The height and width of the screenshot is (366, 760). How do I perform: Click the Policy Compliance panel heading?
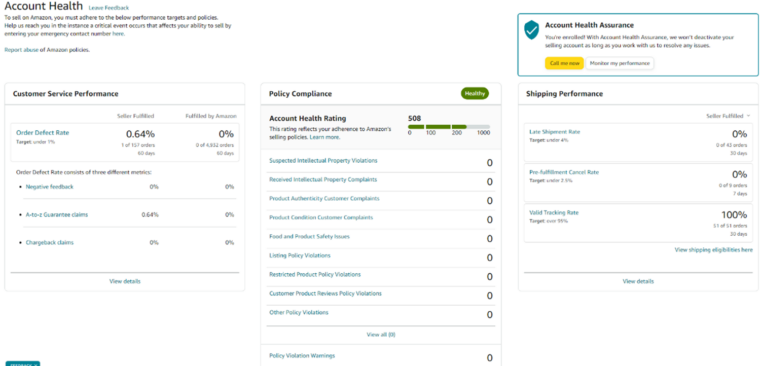click(301, 94)
